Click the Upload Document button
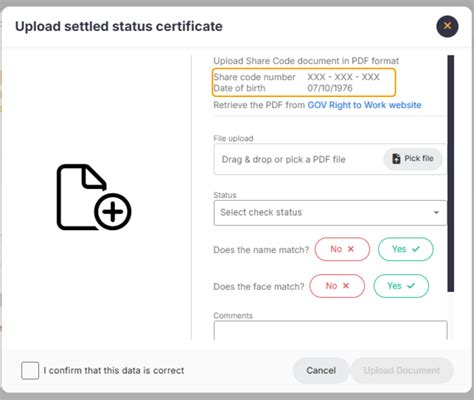This screenshot has height=400, width=474. pos(402,370)
